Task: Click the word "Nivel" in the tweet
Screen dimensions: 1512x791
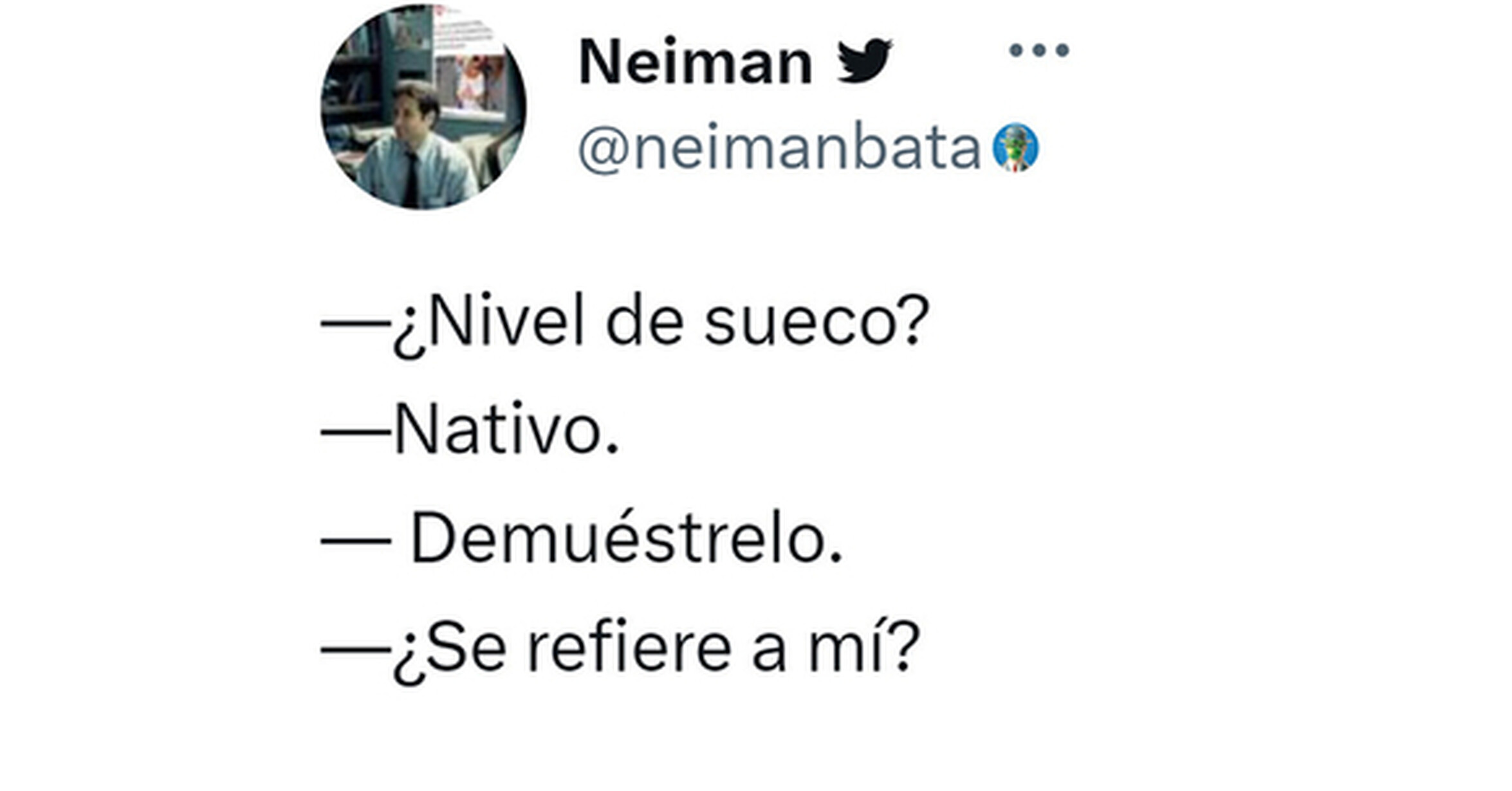Action: (506, 321)
